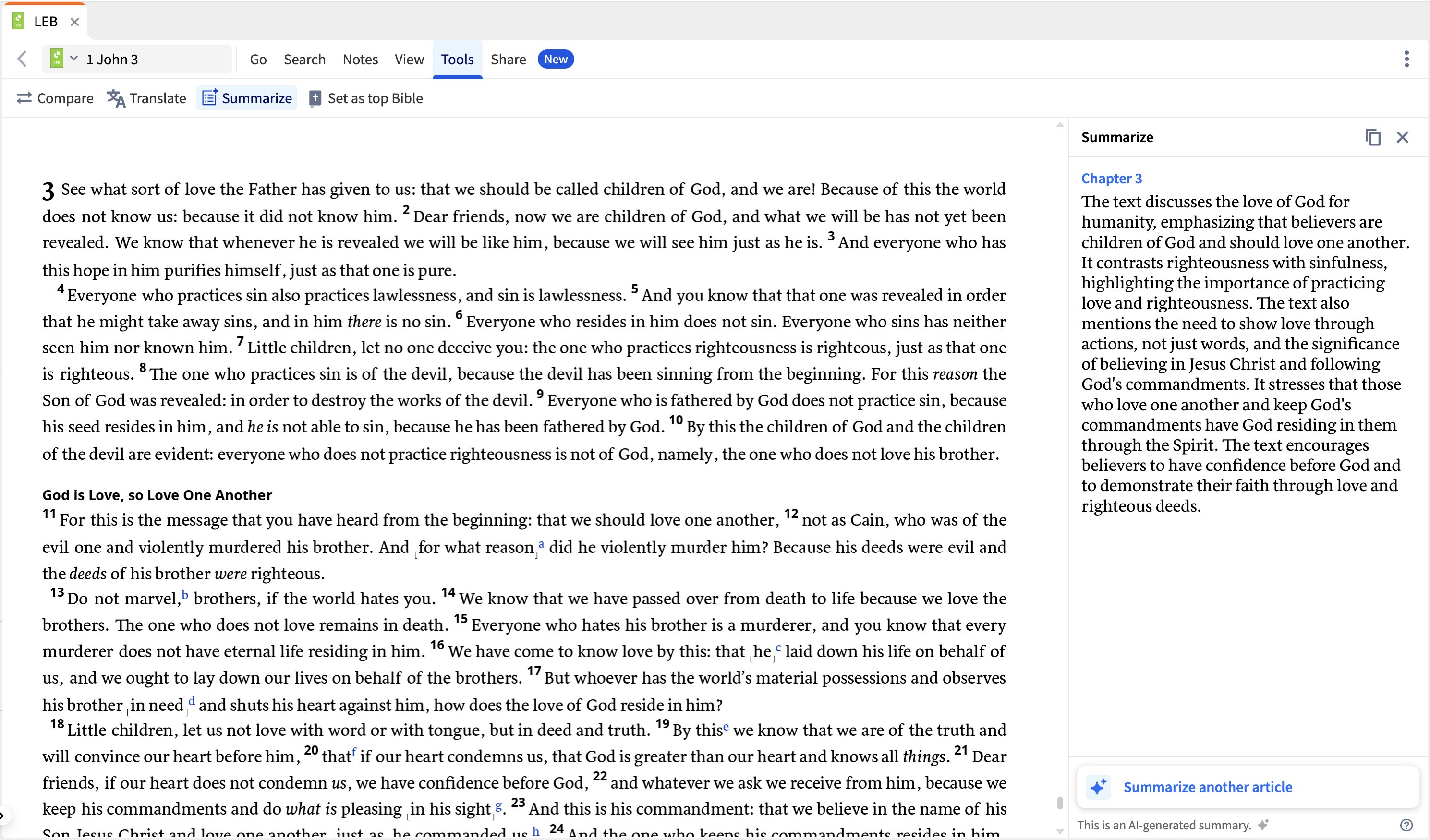1430x840 pixels.
Task: Click verse number 10
Action: point(675,420)
